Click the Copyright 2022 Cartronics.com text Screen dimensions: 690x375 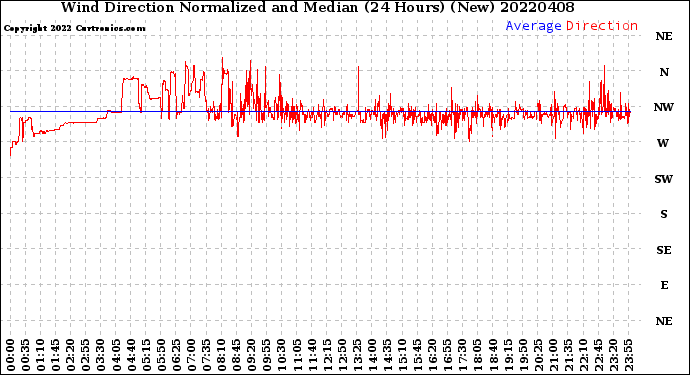click(74, 28)
